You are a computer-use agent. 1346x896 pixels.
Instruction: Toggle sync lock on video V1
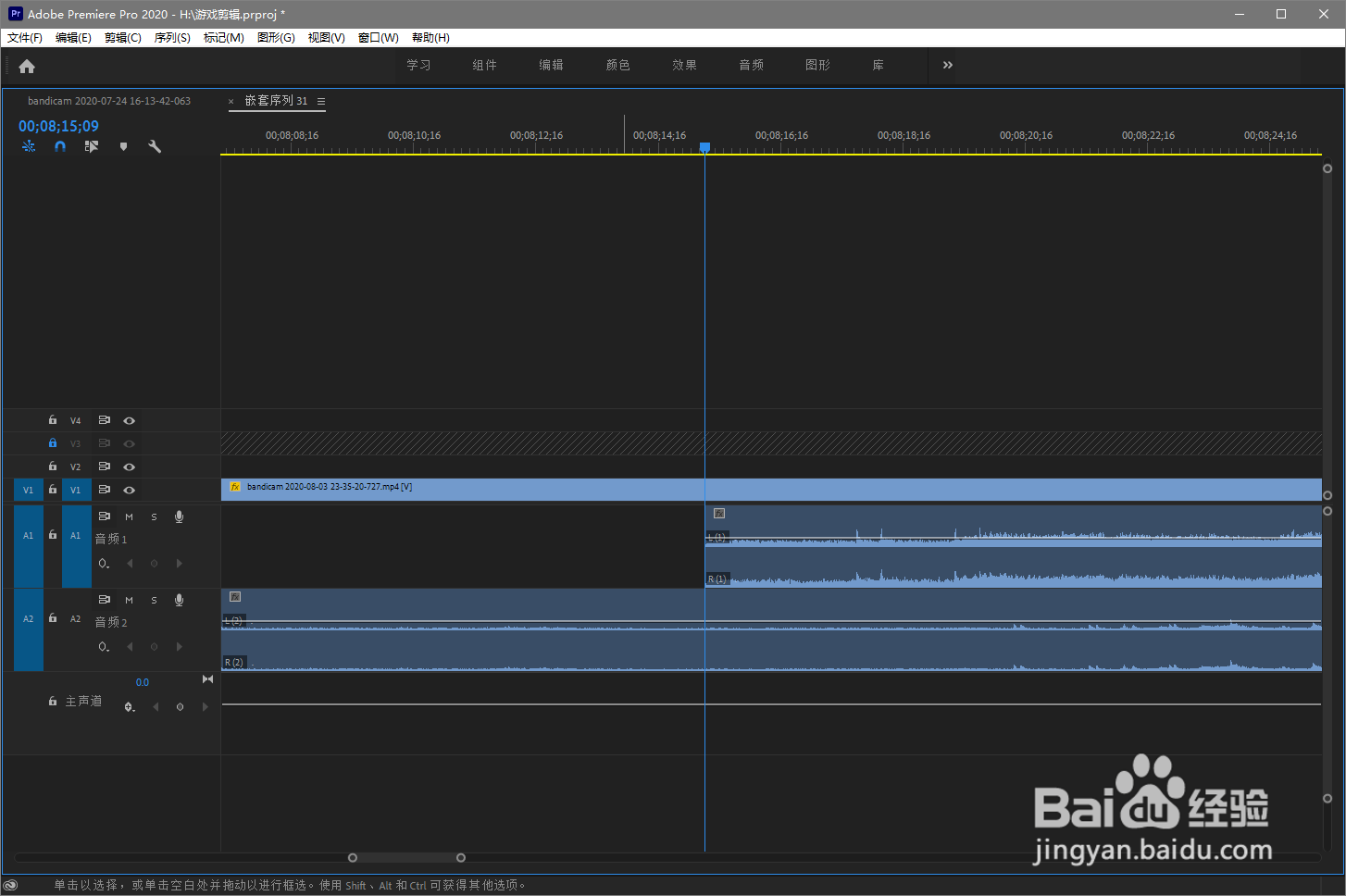(x=105, y=490)
